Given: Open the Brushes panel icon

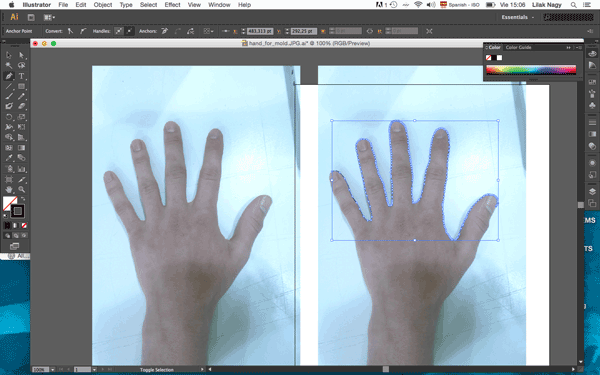Looking at the screenshot, I should pos(592,93).
